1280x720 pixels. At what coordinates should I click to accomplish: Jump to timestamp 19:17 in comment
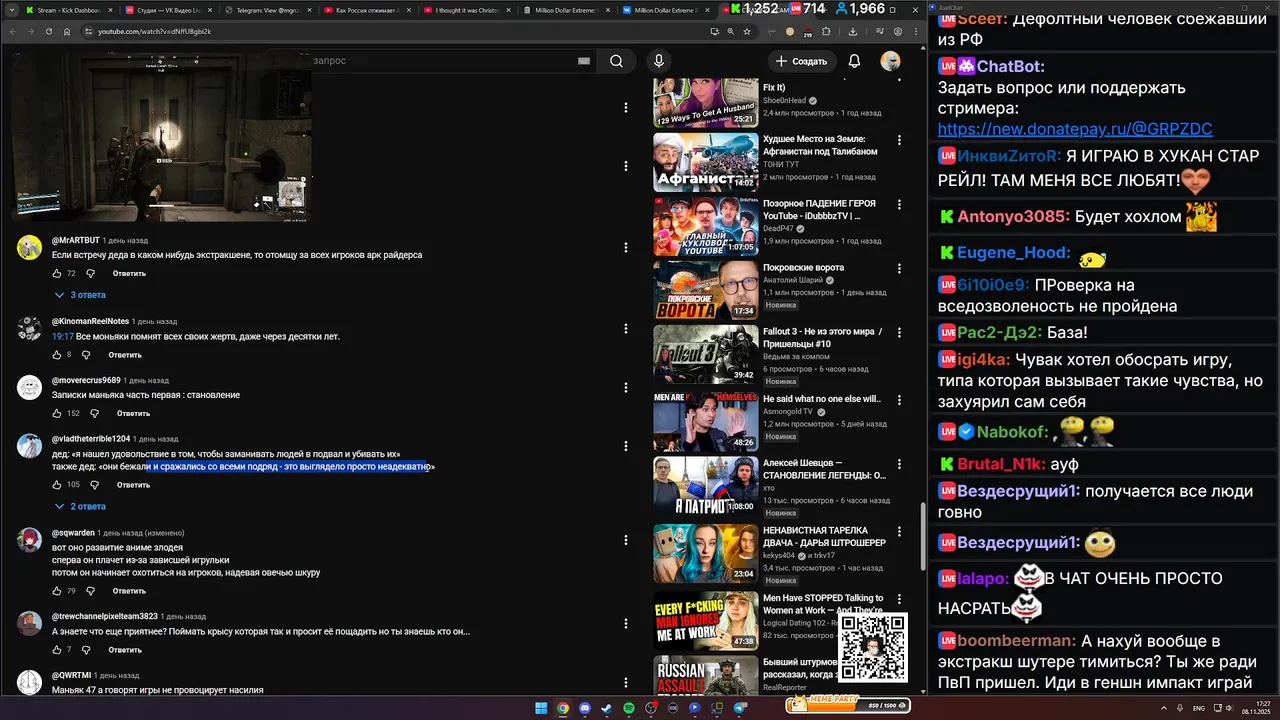click(x=62, y=337)
